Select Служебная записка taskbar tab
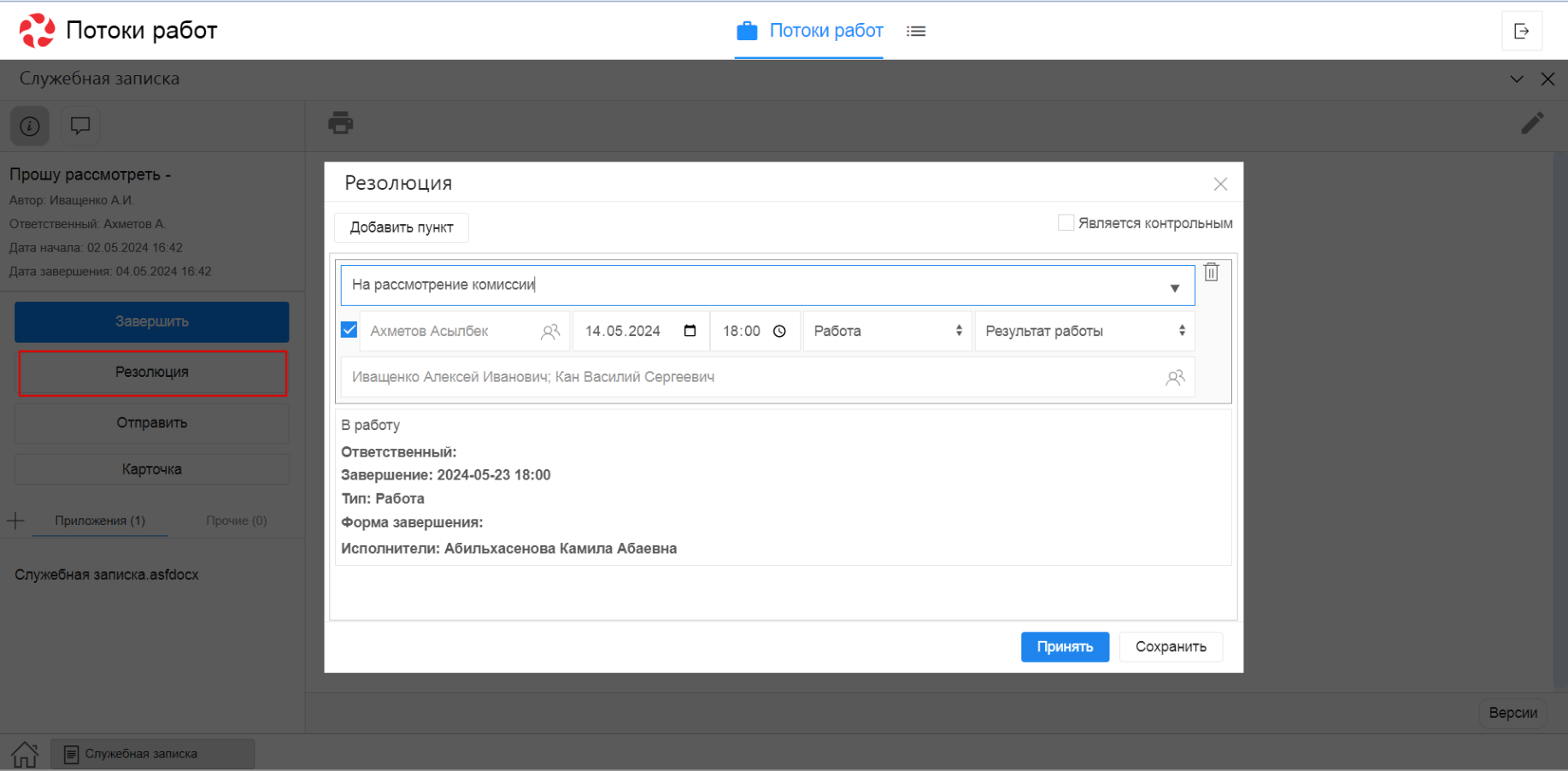 153,754
